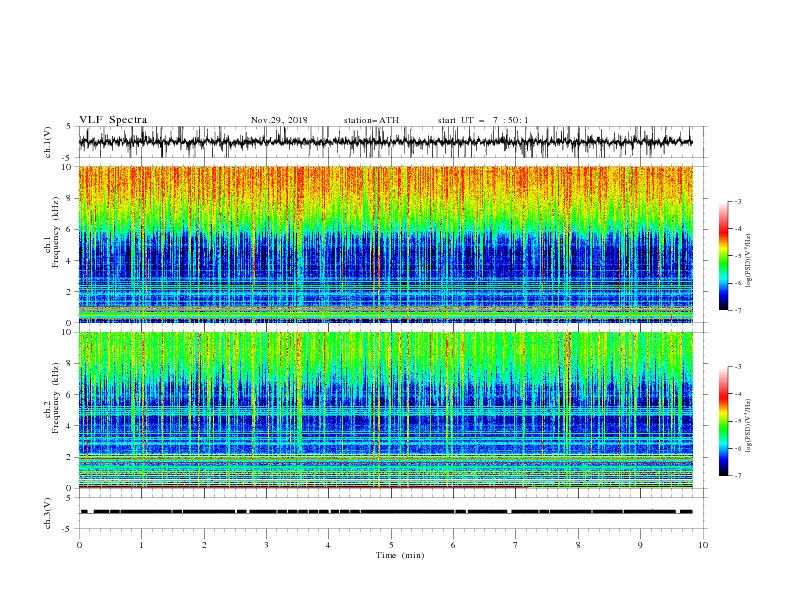Click the ch.1 colorbar "log(PSD)(V²/Hz)" label
This screenshot has width=792, height=612.
tap(749, 260)
